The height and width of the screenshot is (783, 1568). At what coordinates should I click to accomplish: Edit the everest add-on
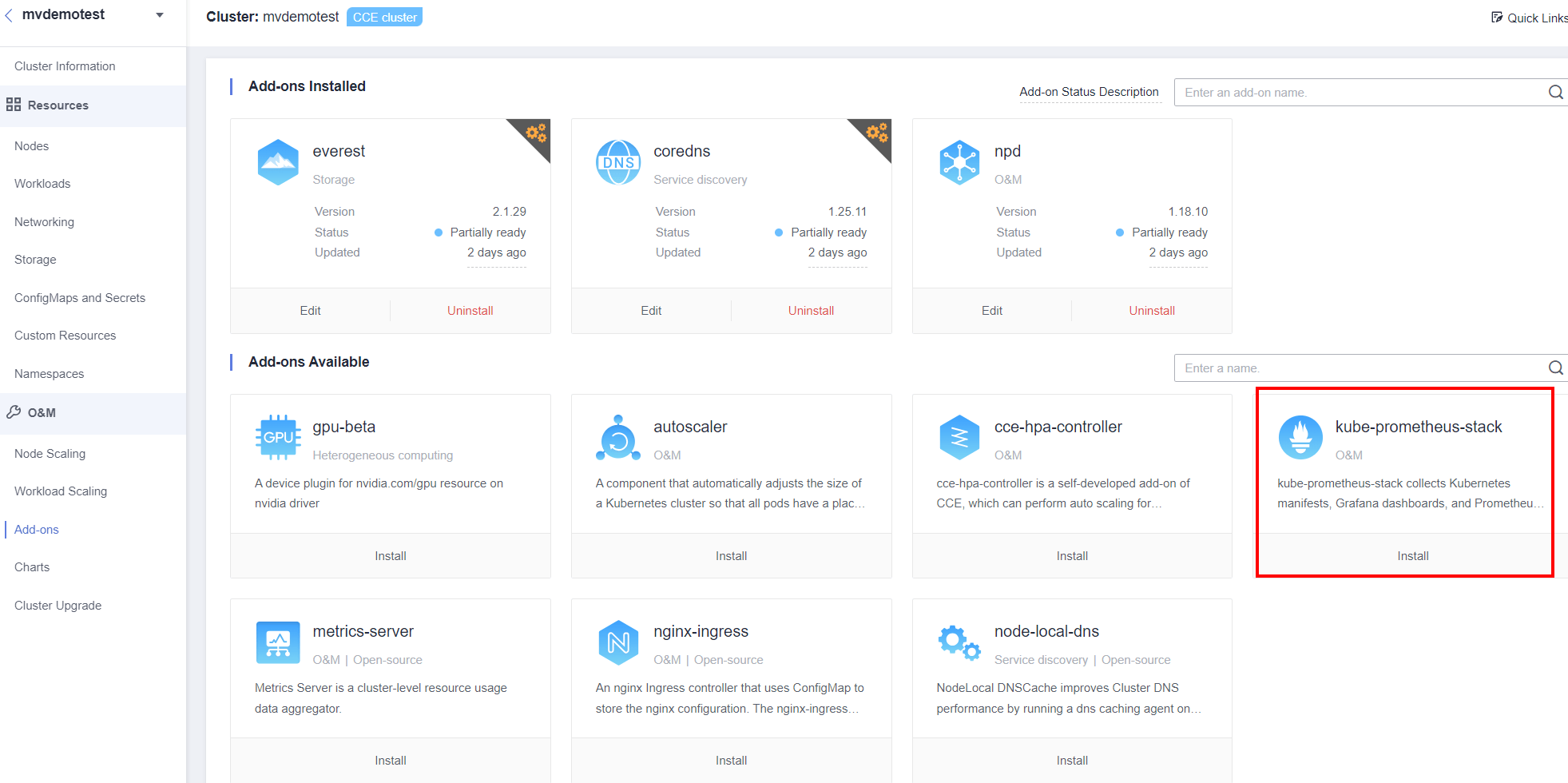click(310, 311)
